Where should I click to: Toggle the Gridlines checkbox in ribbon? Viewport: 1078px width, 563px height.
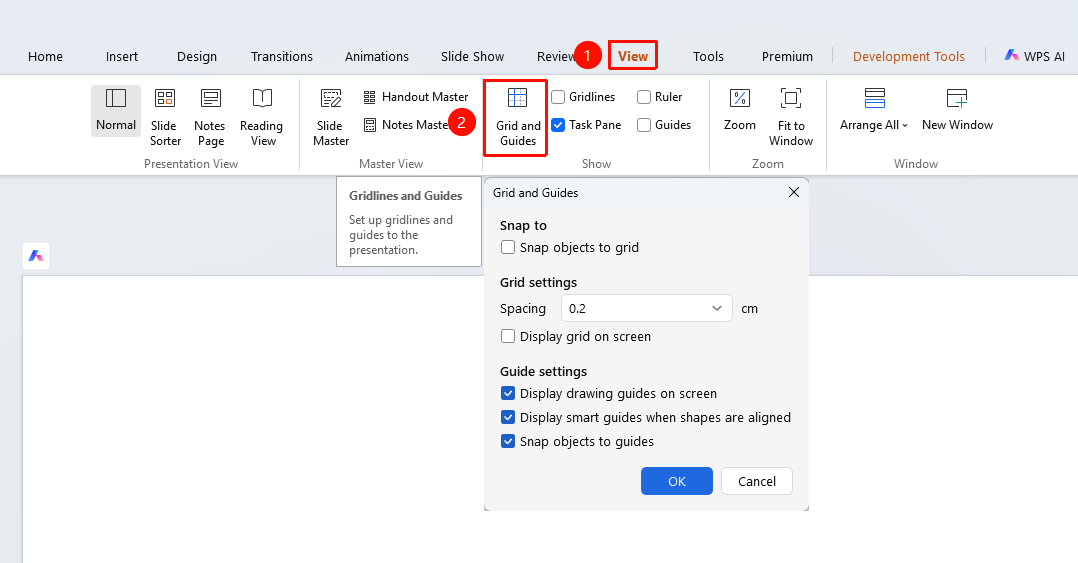[x=558, y=97]
